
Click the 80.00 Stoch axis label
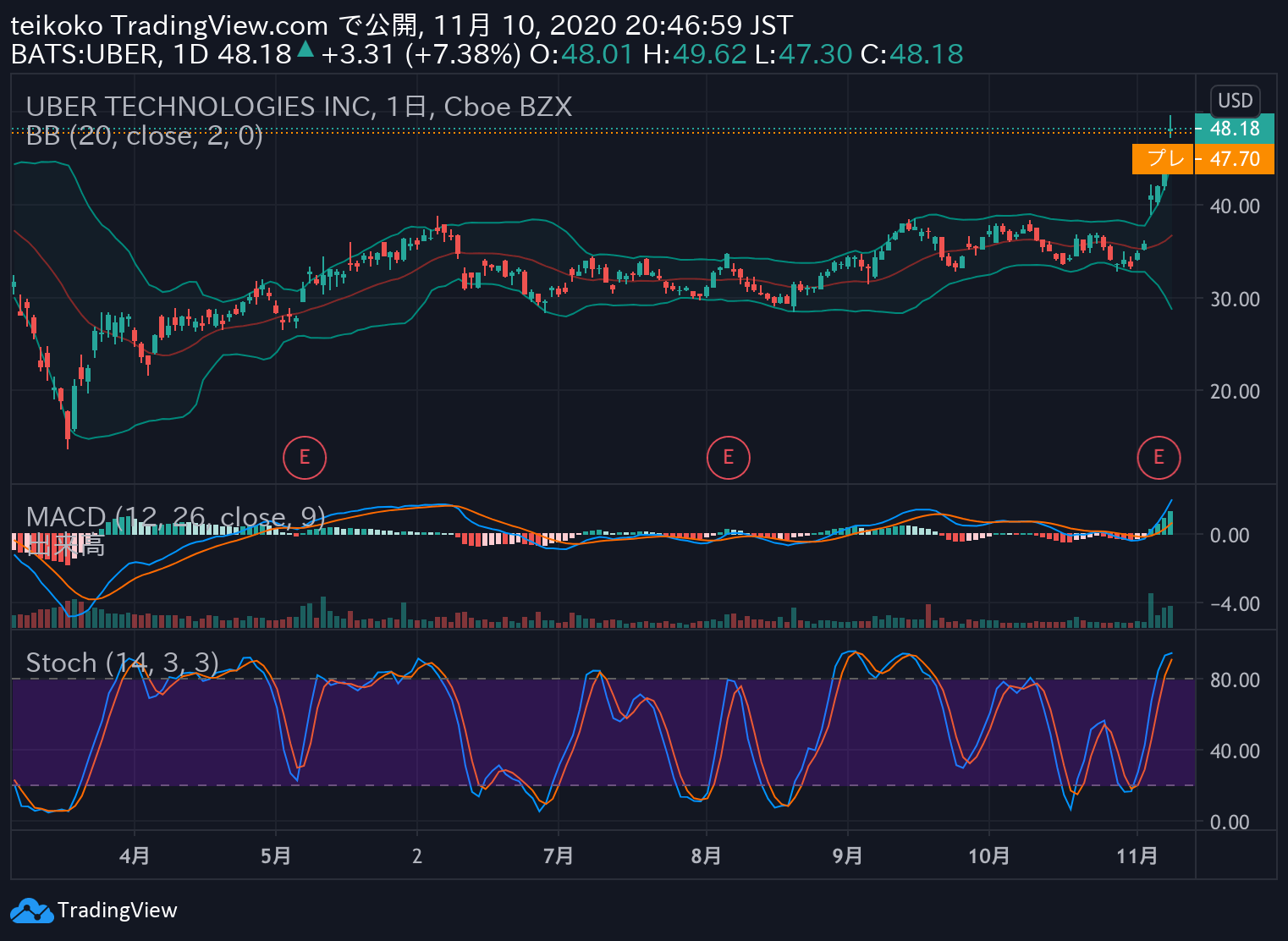pyautogui.click(x=1235, y=680)
